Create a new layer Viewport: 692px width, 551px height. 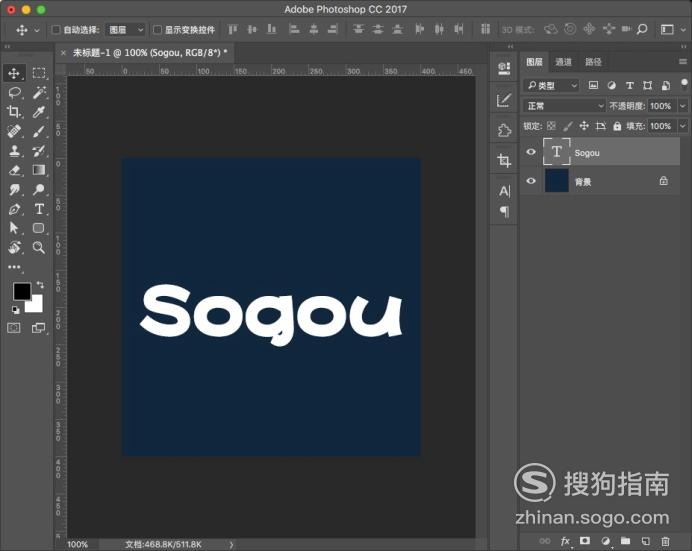coord(646,540)
